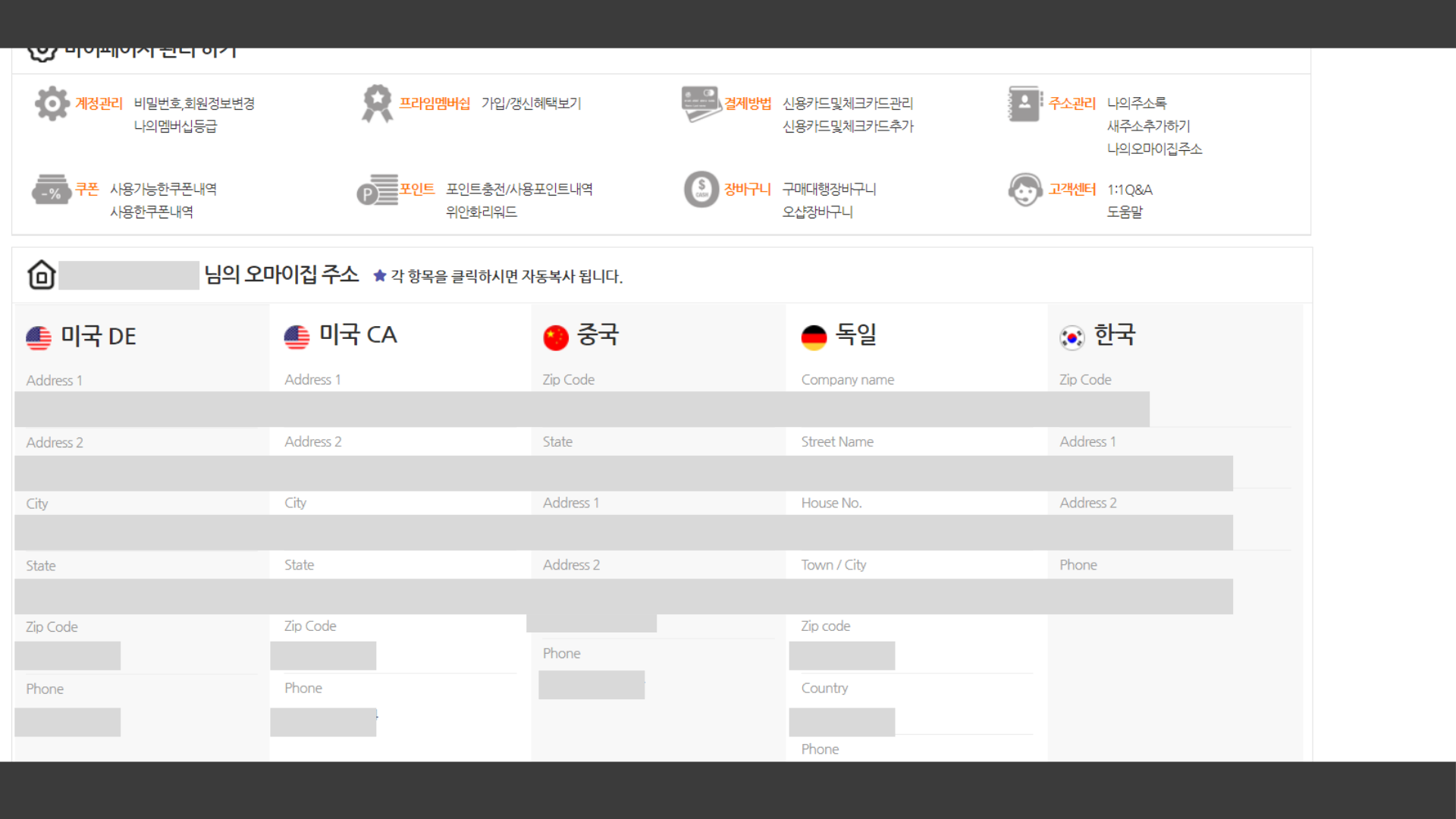Click the 고객센터 headset agent icon

(x=1025, y=190)
